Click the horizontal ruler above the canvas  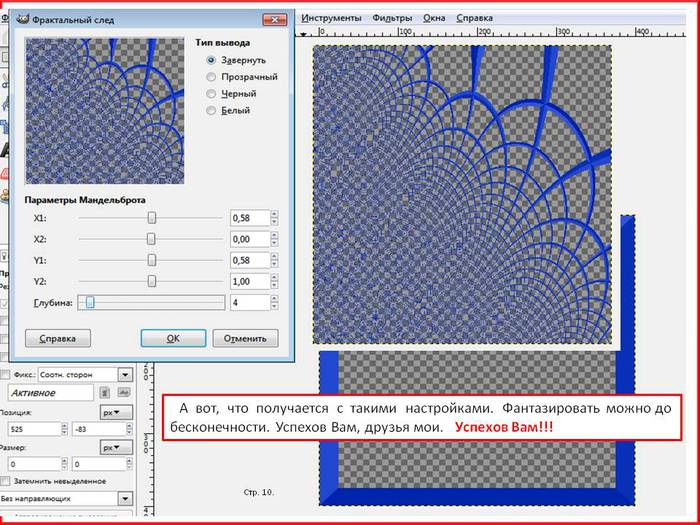point(491,32)
